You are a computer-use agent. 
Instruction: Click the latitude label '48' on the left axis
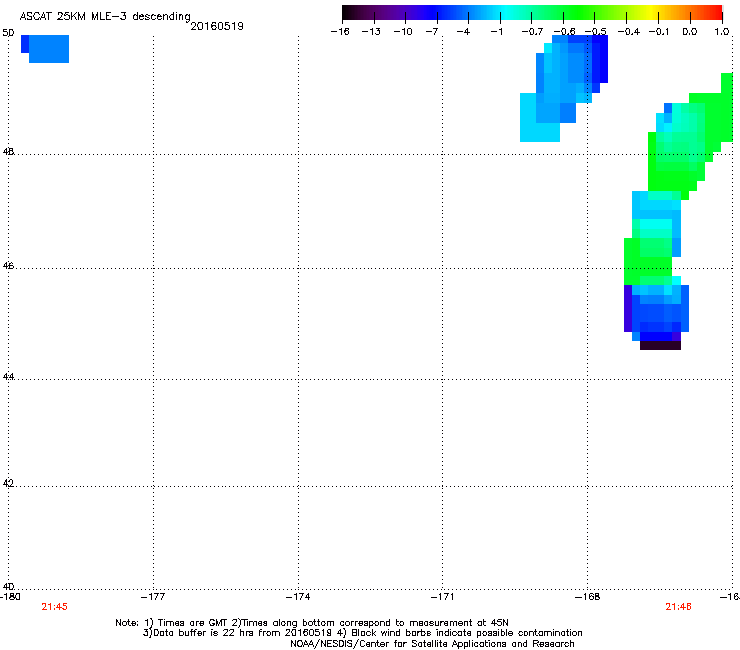pos(8,152)
